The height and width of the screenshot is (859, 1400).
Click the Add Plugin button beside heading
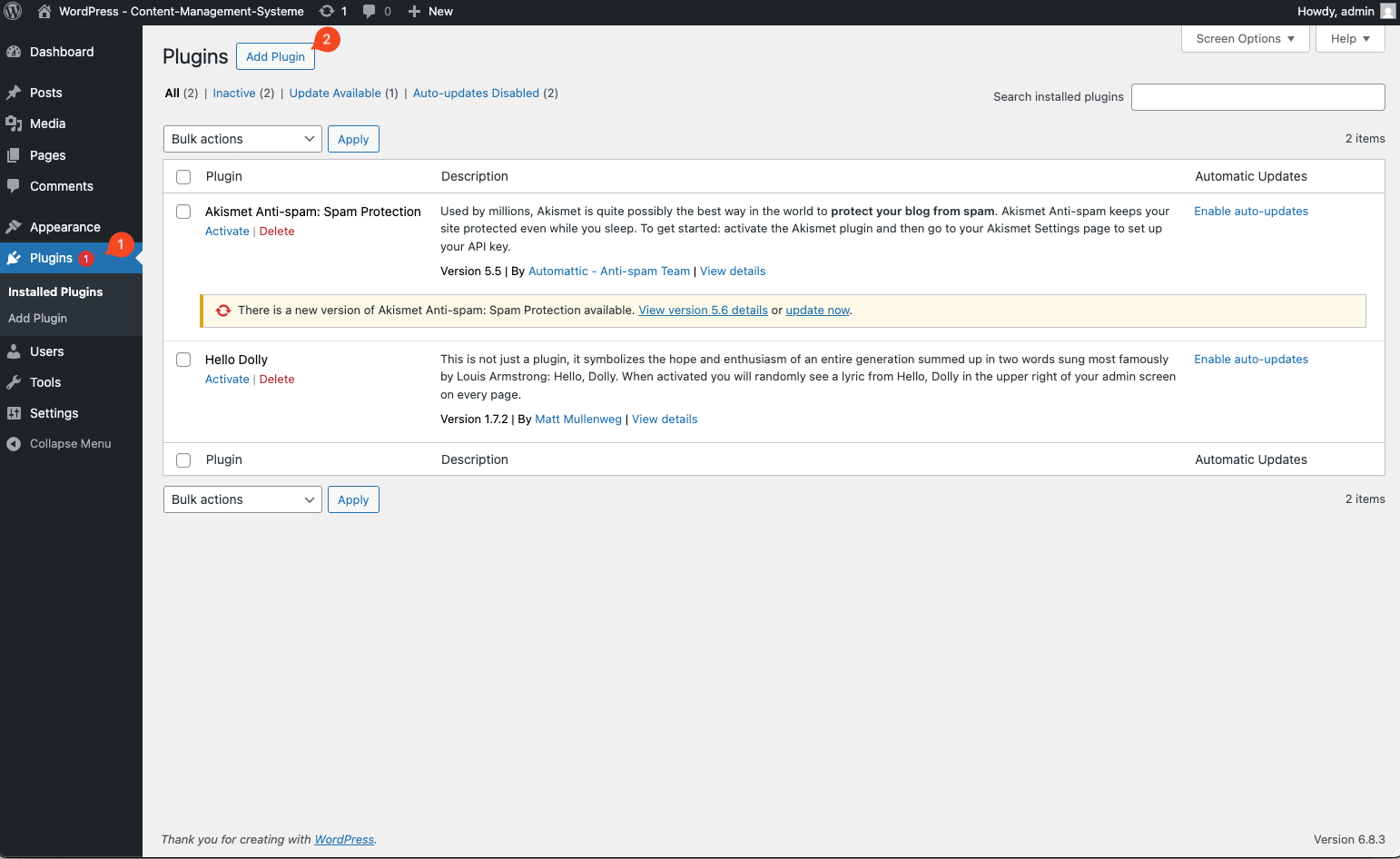click(x=275, y=56)
